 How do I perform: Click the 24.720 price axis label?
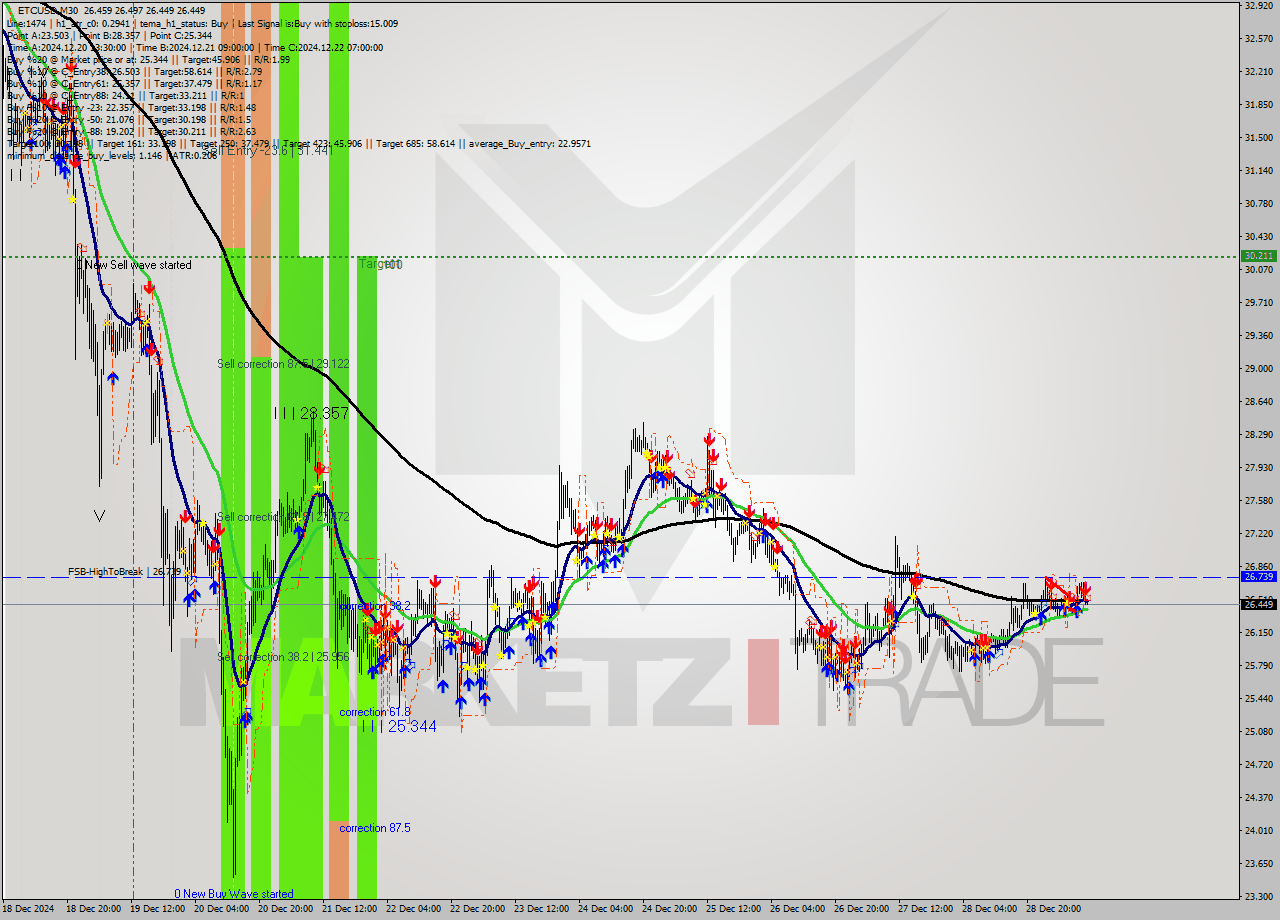pyautogui.click(x=1258, y=764)
